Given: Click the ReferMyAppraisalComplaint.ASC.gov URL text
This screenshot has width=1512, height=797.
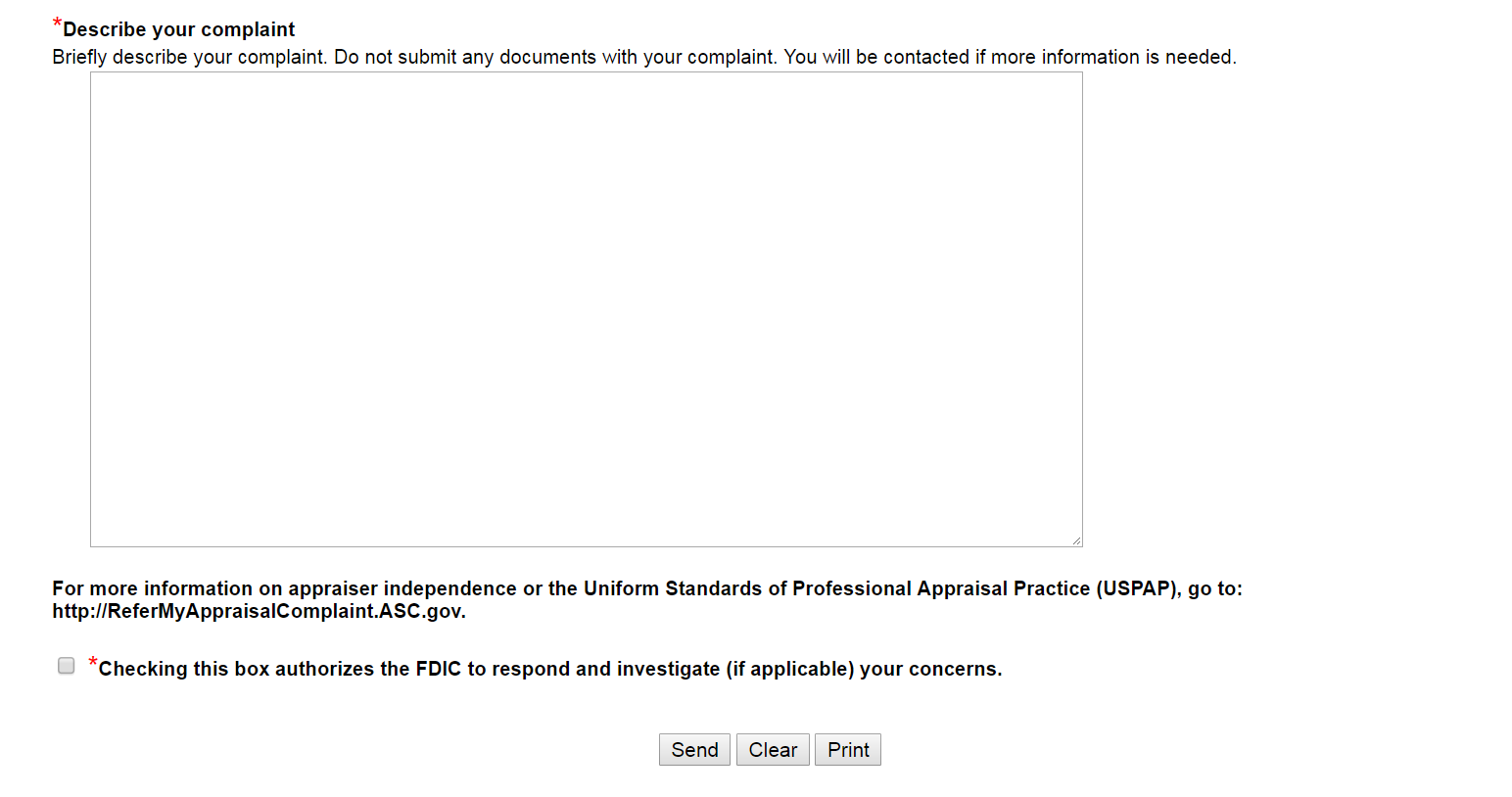Looking at the screenshot, I should click(259, 612).
